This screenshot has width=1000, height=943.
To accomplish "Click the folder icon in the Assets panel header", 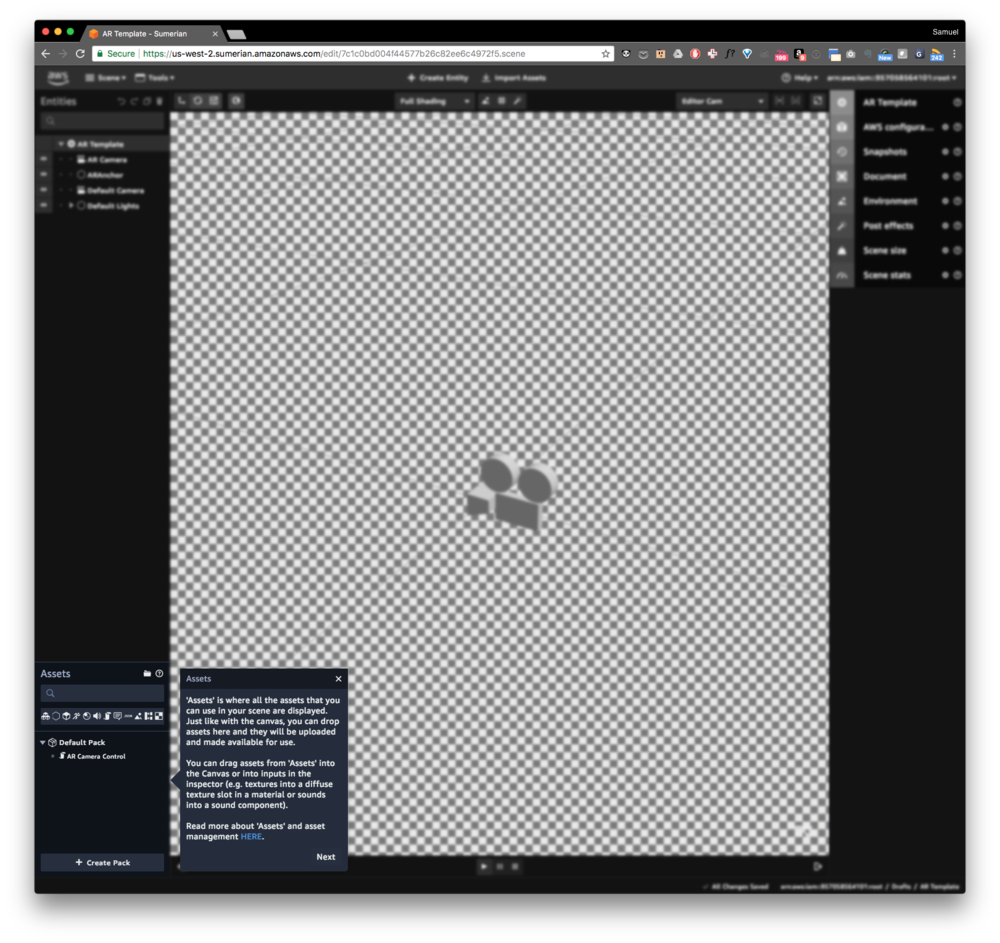I will pos(147,673).
